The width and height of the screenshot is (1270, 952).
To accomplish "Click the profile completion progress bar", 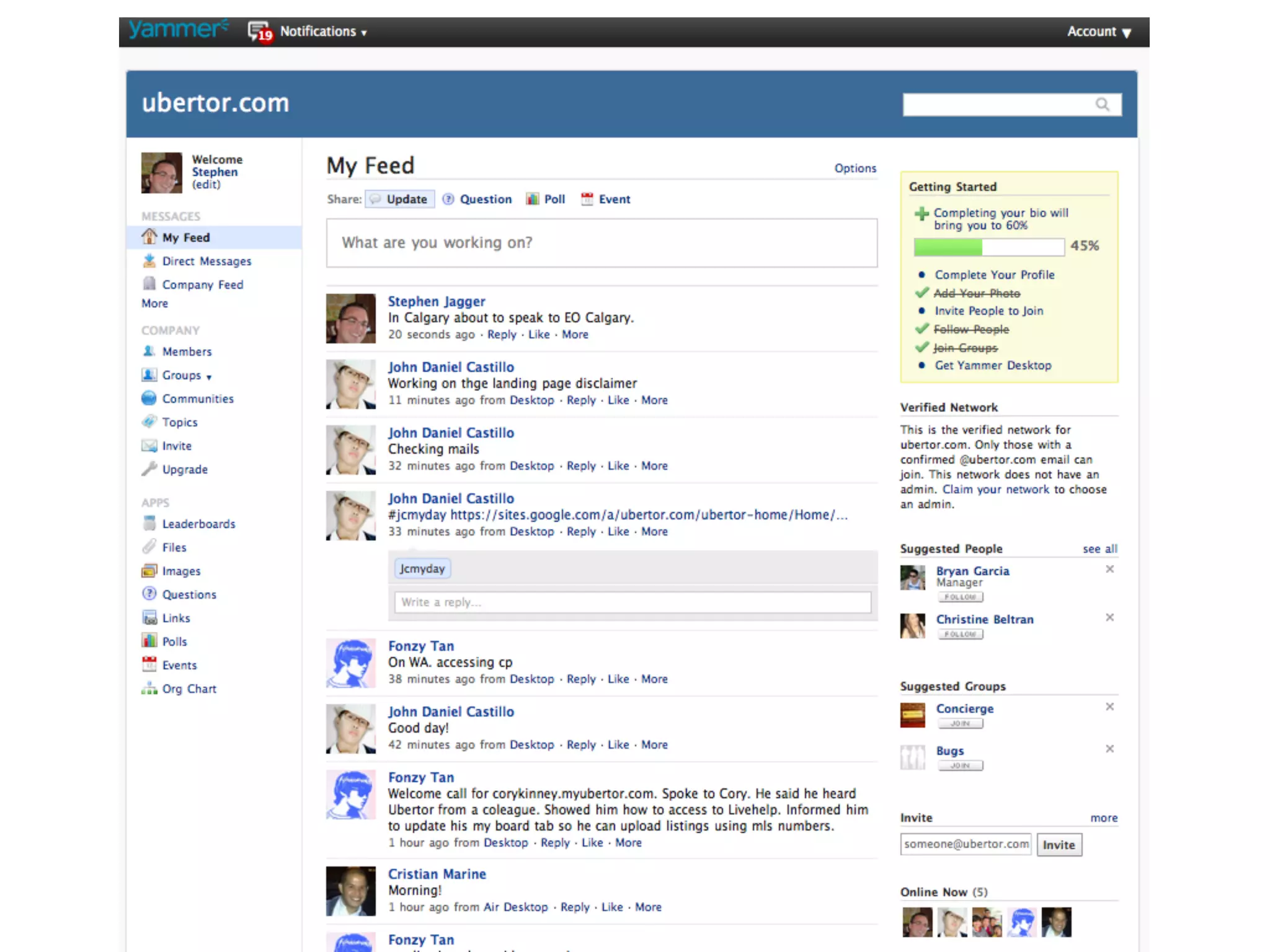I will click(x=988, y=247).
